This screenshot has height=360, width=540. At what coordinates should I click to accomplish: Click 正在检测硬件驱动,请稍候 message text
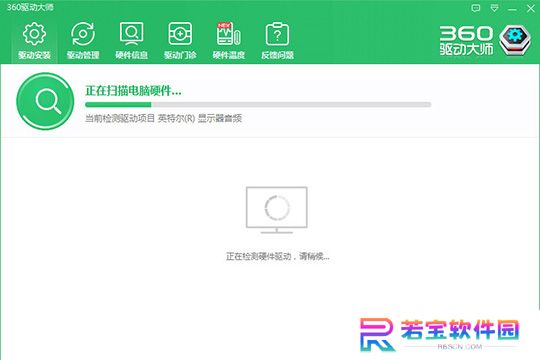pyautogui.click(x=278, y=256)
